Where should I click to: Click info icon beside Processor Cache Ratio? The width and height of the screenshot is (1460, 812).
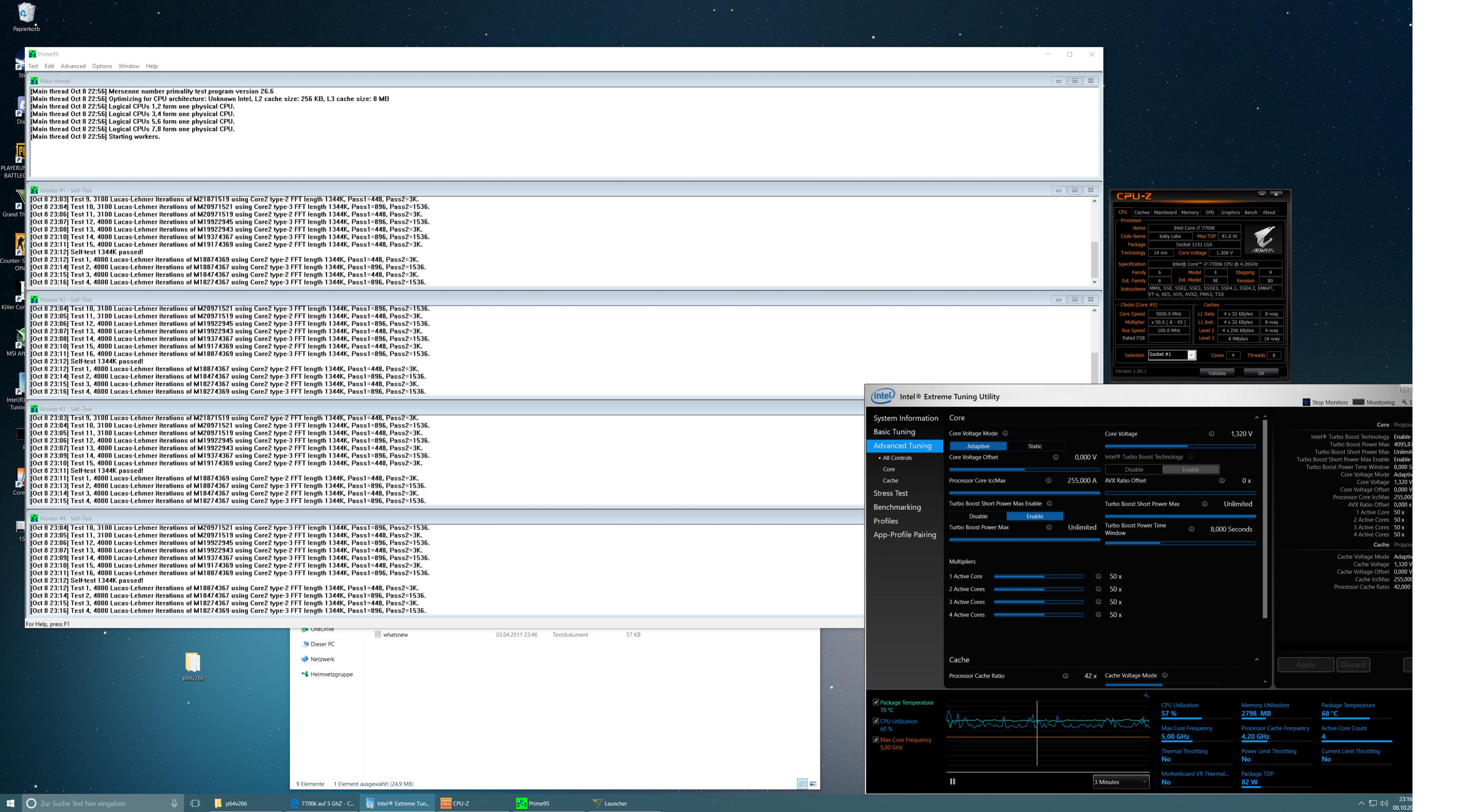pyautogui.click(x=1065, y=675)
